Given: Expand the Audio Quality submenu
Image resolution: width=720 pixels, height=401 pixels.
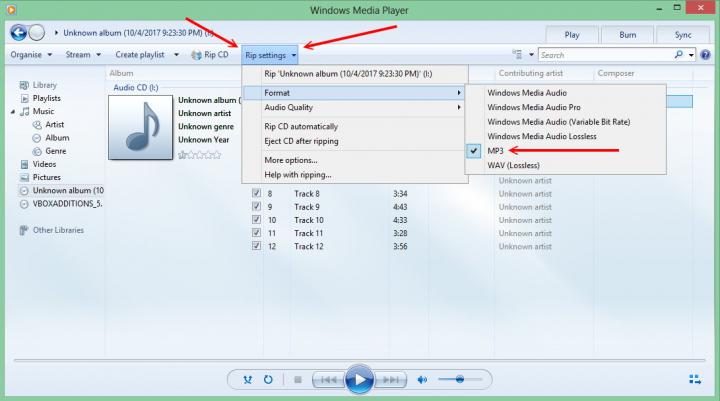Looking at the screenshot, I should (x=355, y=107).
